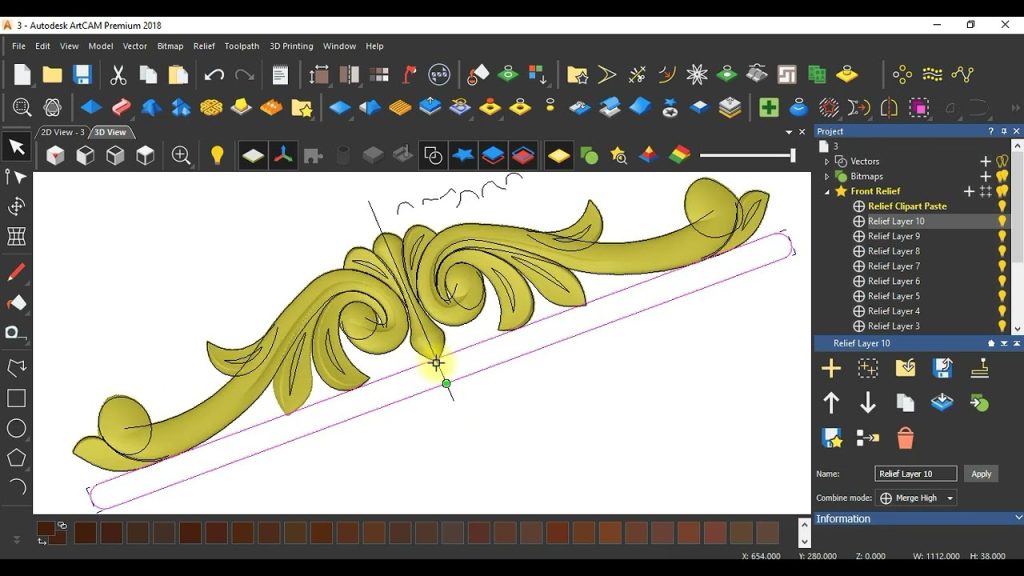1024x576 pixels.
Task: Hide Relief Layer 10 via its bulb
Action: 1003,220
